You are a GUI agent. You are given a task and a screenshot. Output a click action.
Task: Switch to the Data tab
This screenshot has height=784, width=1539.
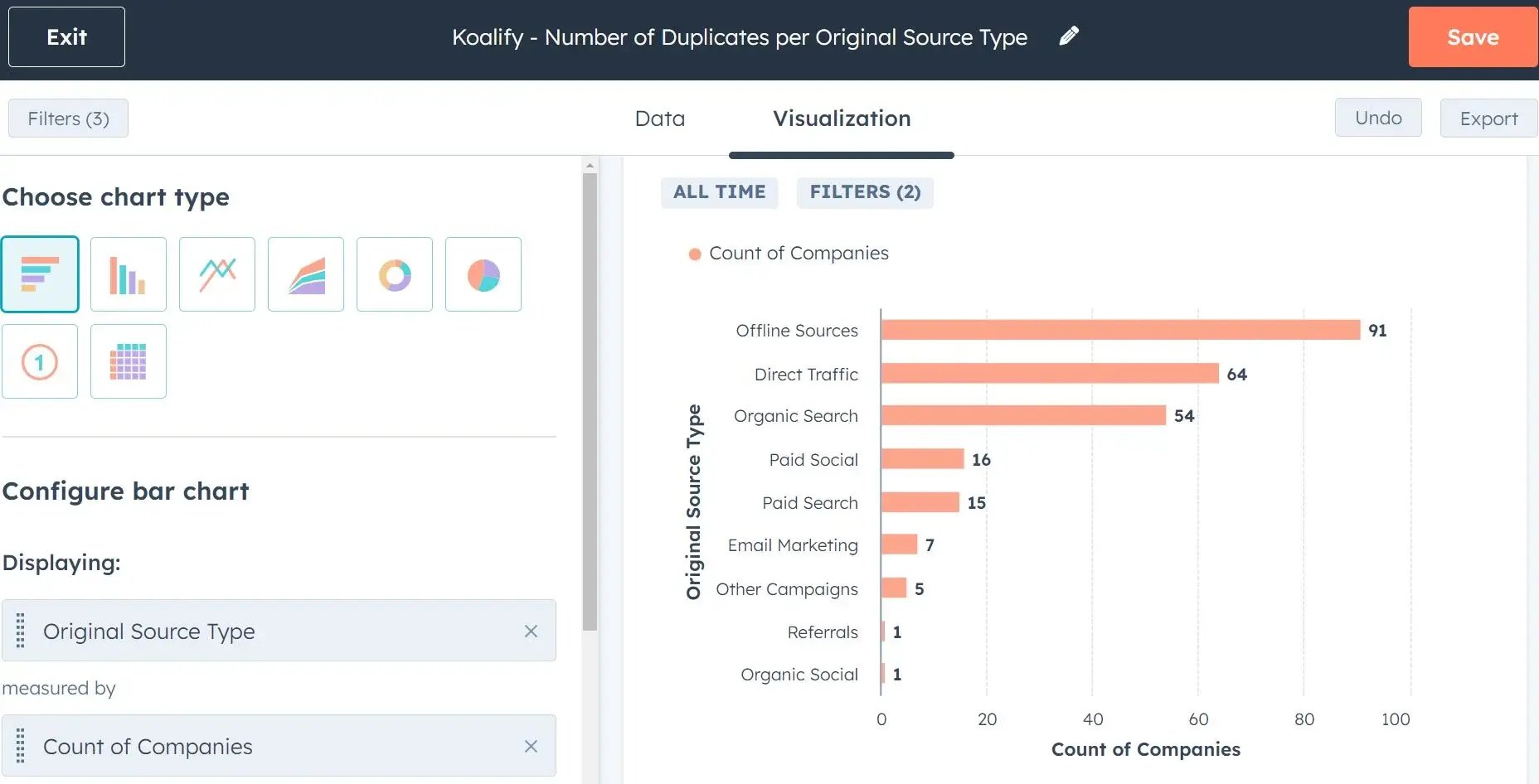(x=659, y=118)
